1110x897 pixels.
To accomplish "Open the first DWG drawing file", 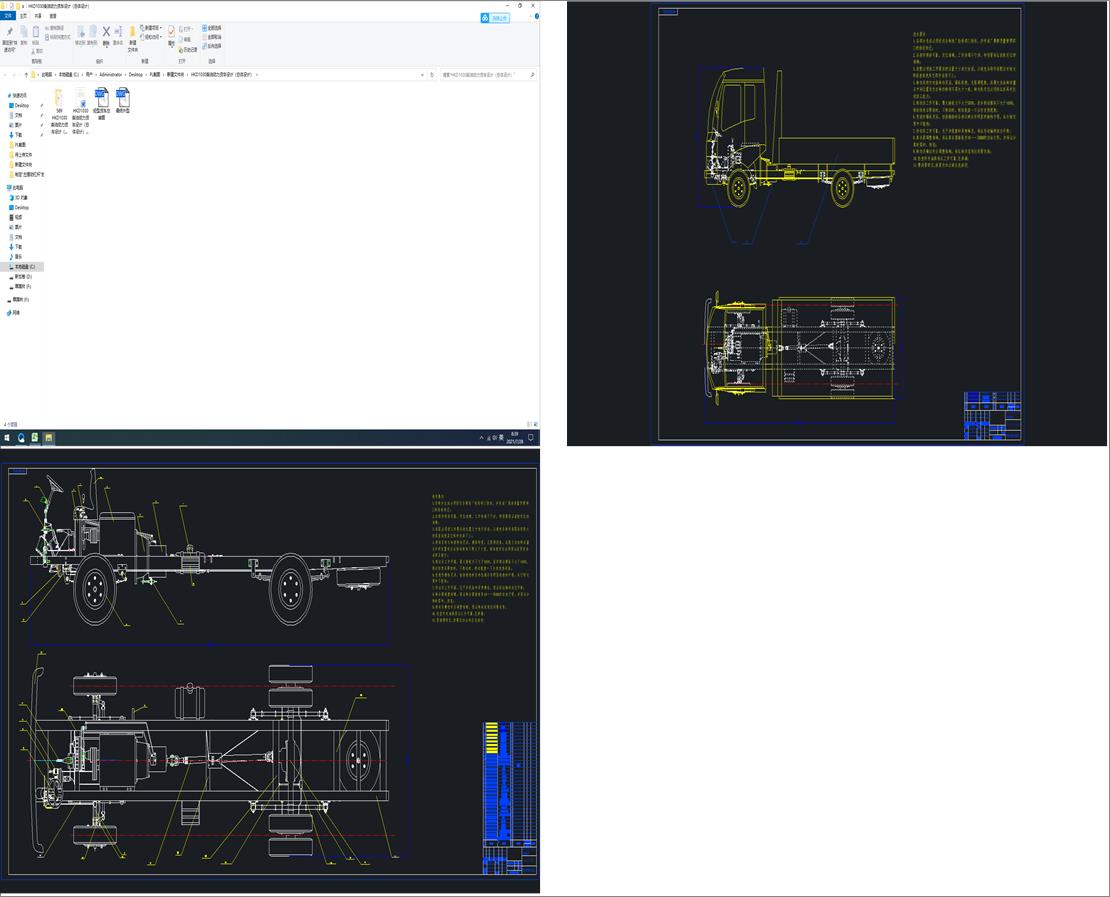I will [101, 97].
